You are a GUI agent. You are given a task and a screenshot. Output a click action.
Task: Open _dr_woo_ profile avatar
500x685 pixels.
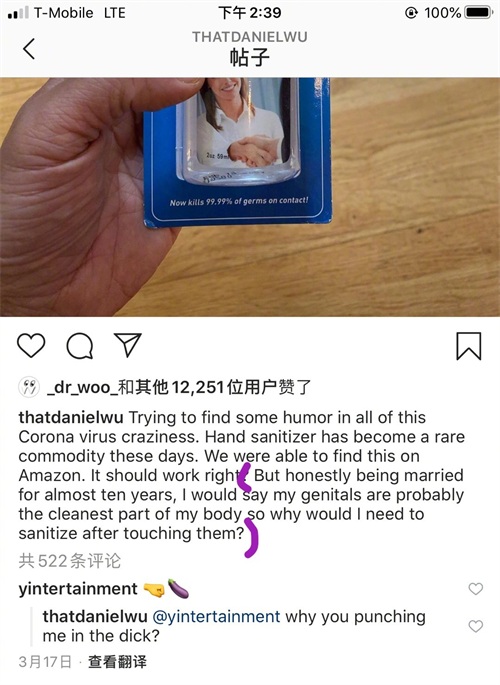tap(29, 387)
